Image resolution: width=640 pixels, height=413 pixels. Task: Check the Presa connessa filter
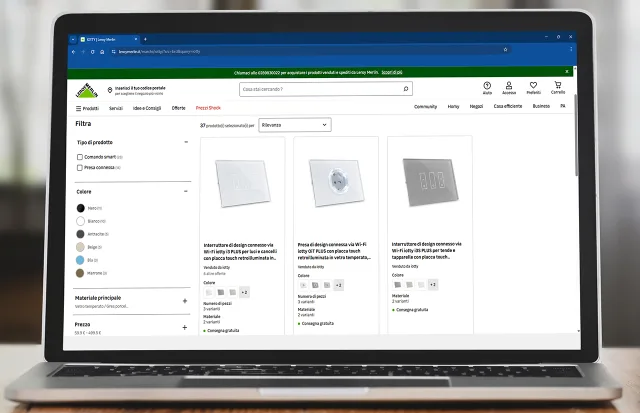click(80, 167)
